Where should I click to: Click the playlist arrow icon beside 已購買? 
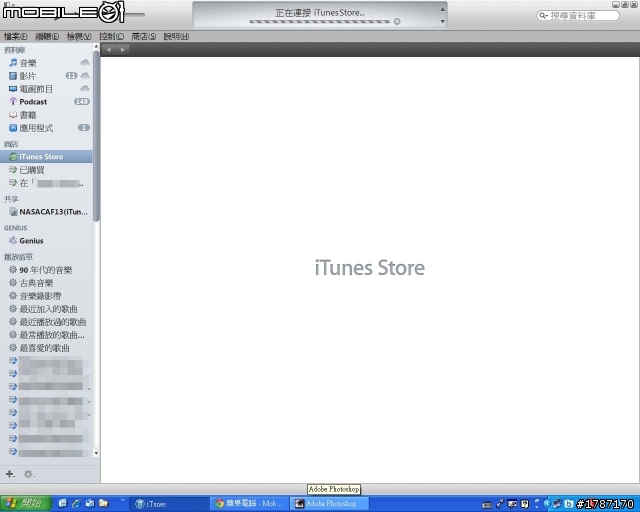13,169
